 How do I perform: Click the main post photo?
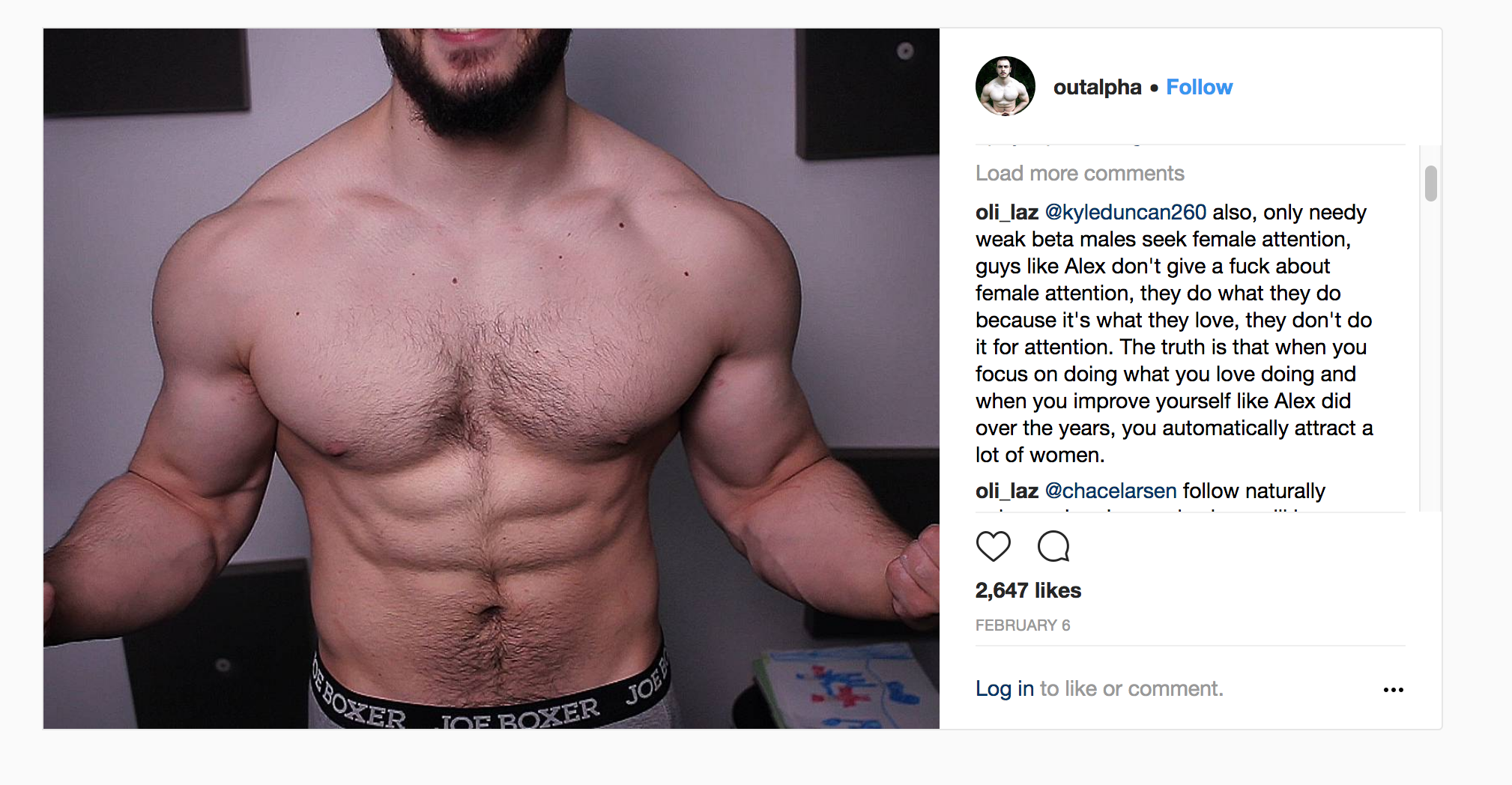[x=492, y=378]
